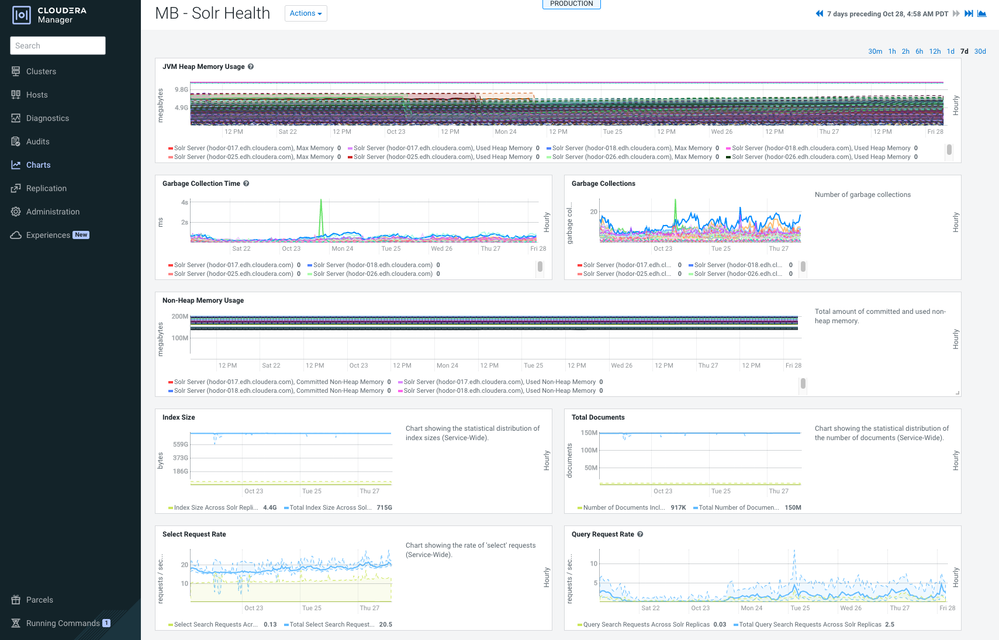Click the Garbage Collection Time legend scrollbar
Image resolution: width=999 pixels, height=640 pixels.
pyautogui.click(x=540, y=267)
